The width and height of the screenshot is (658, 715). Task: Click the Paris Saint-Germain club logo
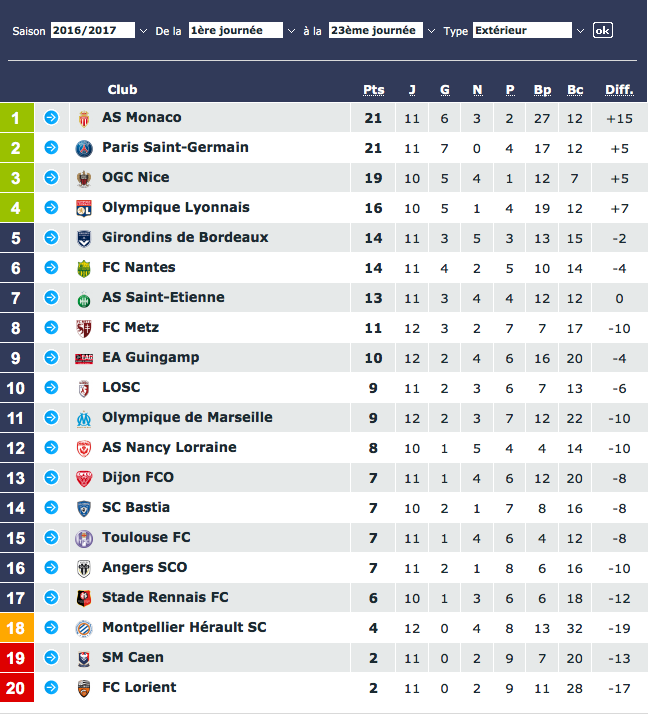(x=84, y=148)
